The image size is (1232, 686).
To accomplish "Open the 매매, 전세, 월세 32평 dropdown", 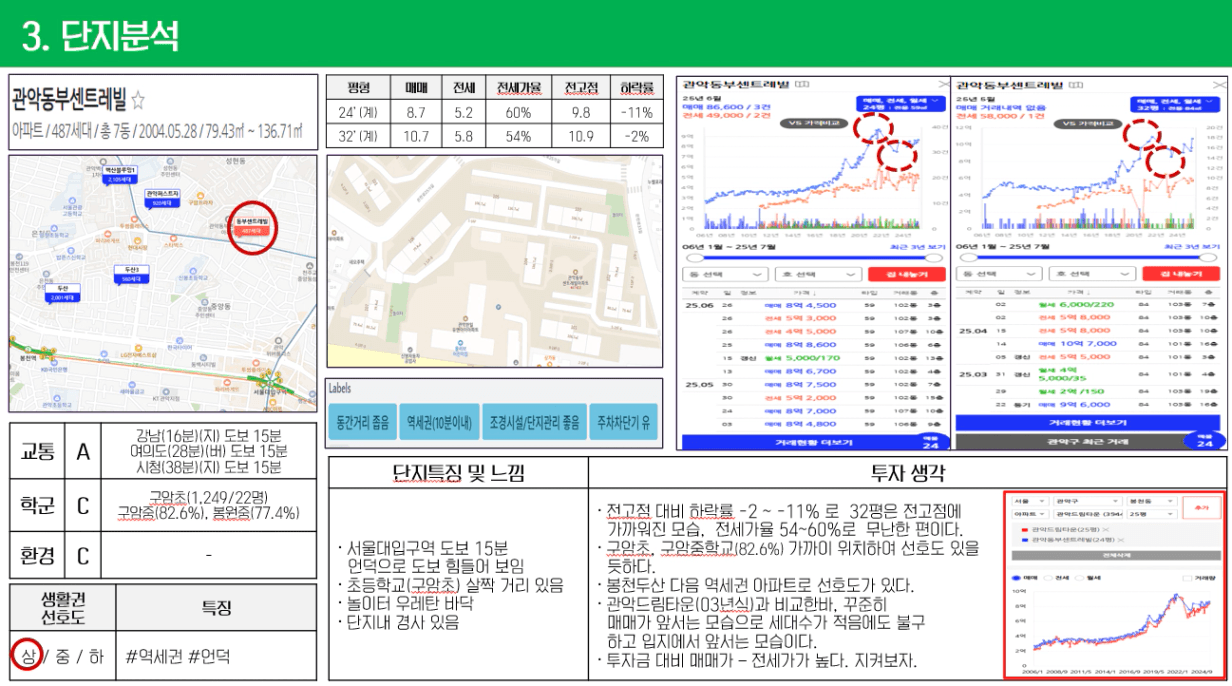I will pyautogui.click(x=1175, y=104).
